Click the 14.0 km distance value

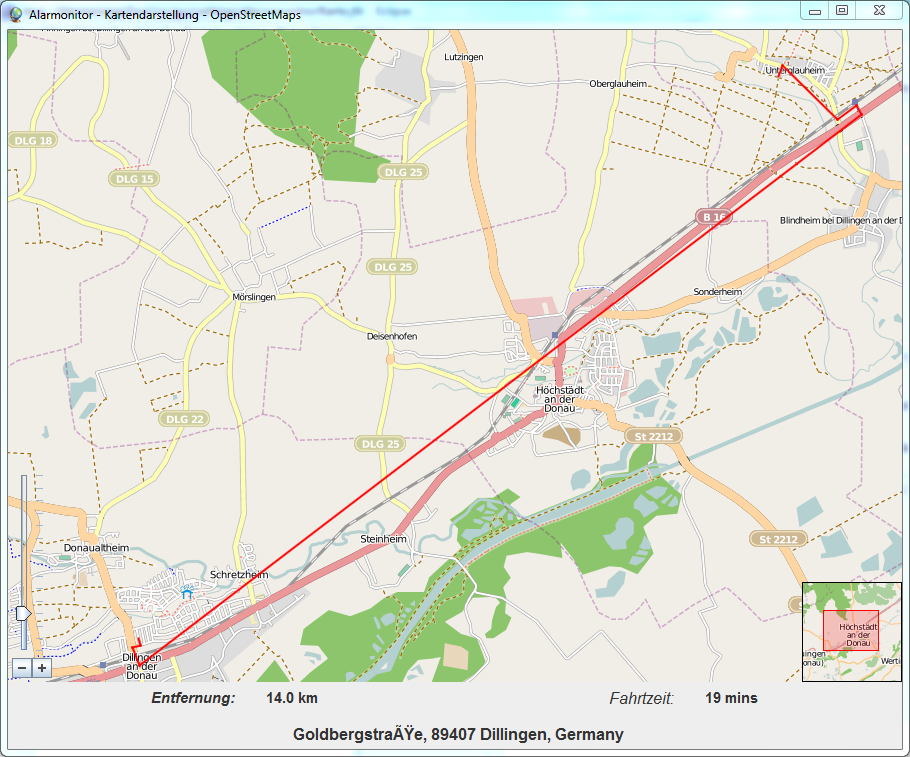(x=292, y=698)
